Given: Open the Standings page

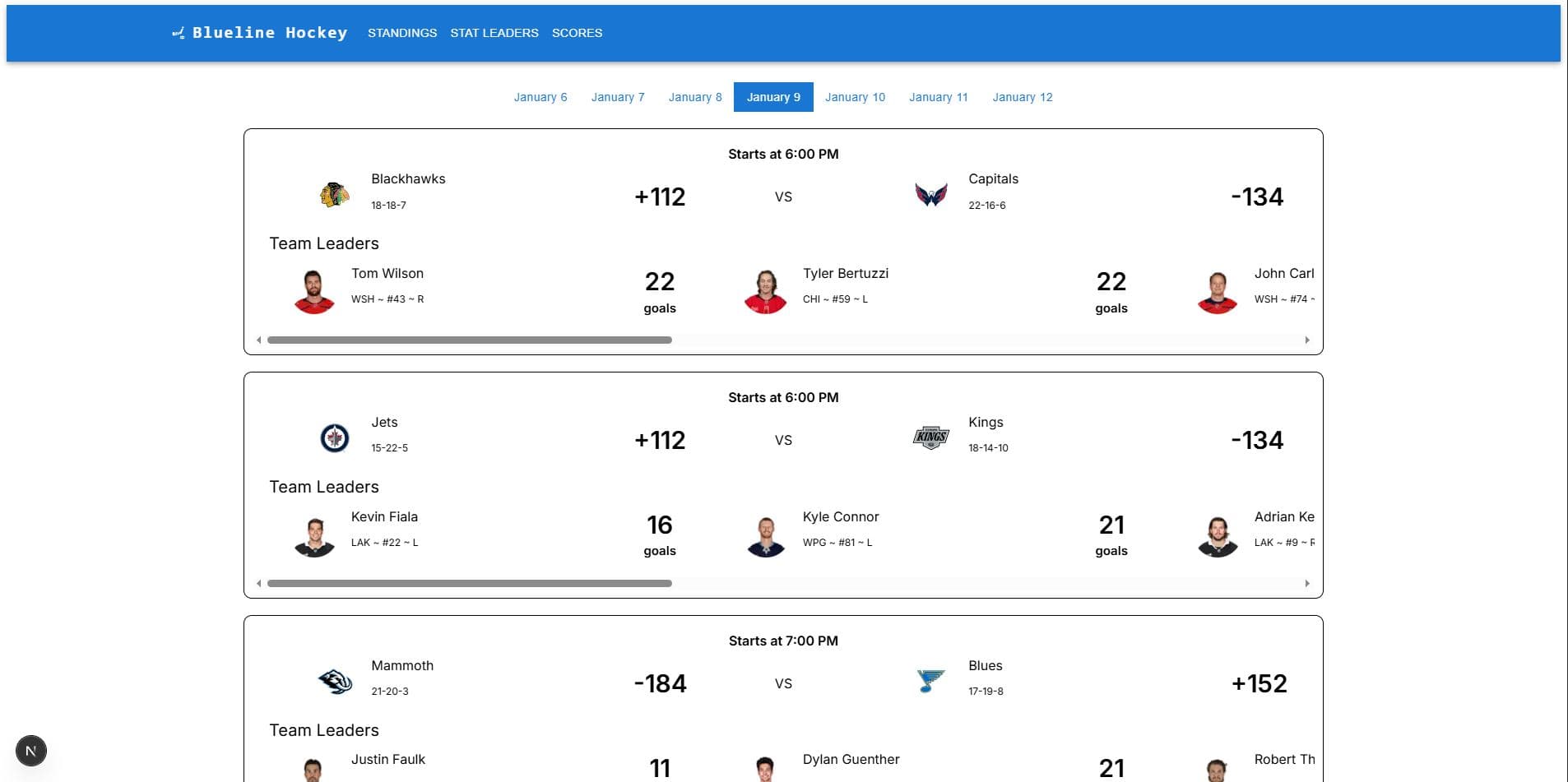Looking at the screenshot, I should click(x=402, y=33).
